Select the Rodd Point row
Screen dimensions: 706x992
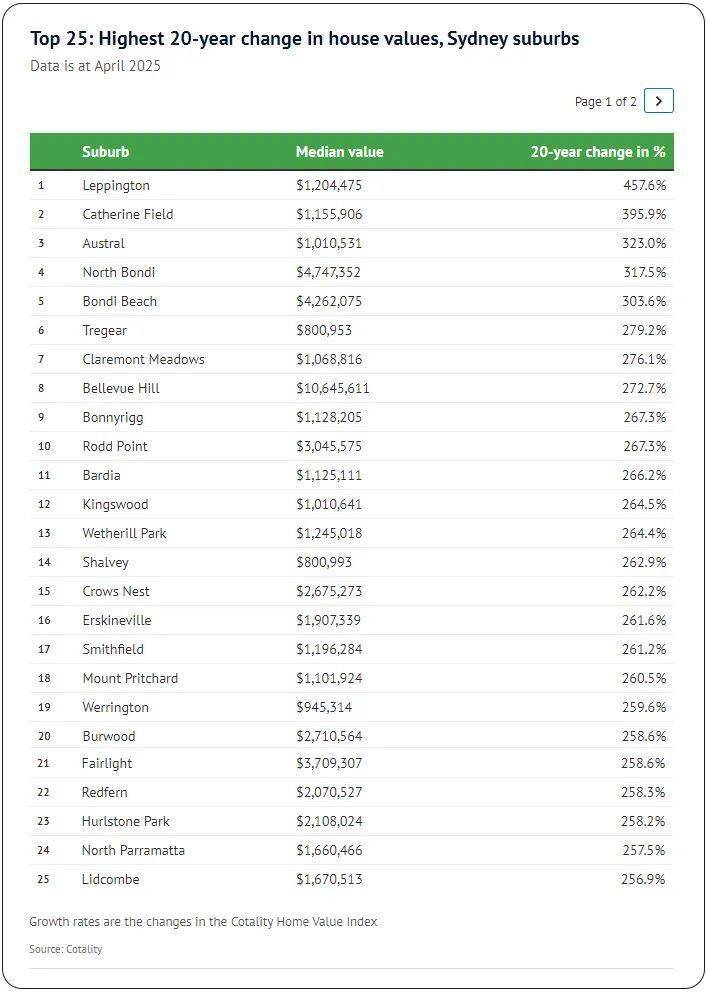tap(115, 446)
